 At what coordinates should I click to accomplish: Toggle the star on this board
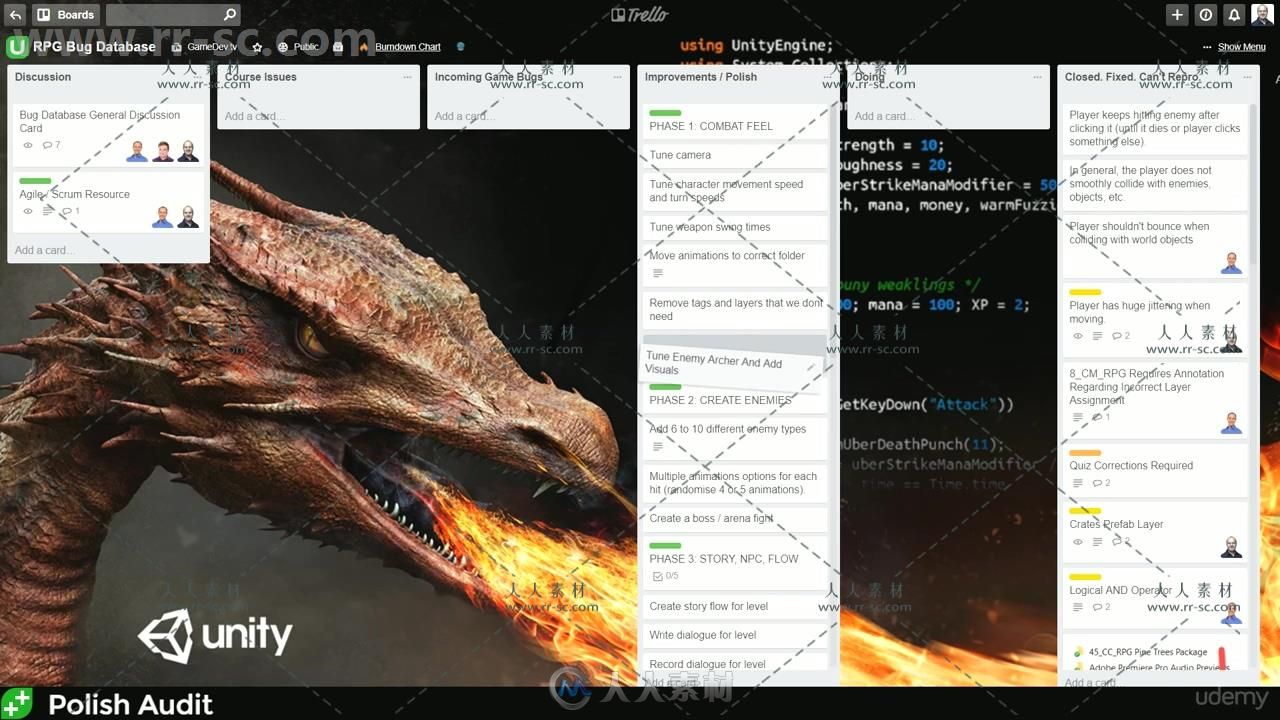[x=257, y=47]
